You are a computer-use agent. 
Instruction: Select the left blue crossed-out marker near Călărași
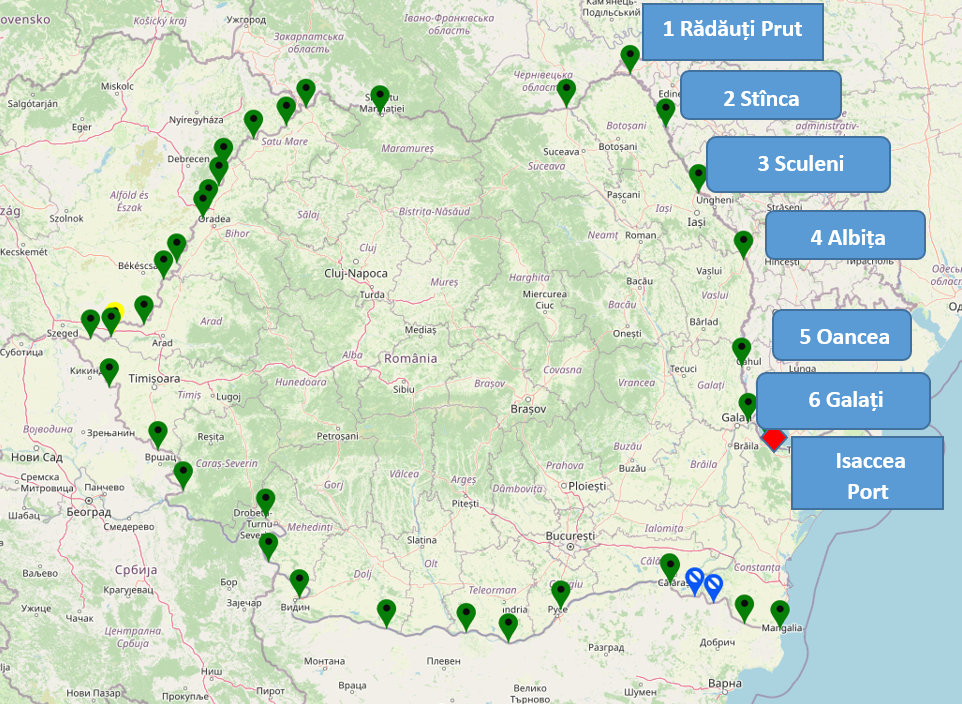[695, 580]
